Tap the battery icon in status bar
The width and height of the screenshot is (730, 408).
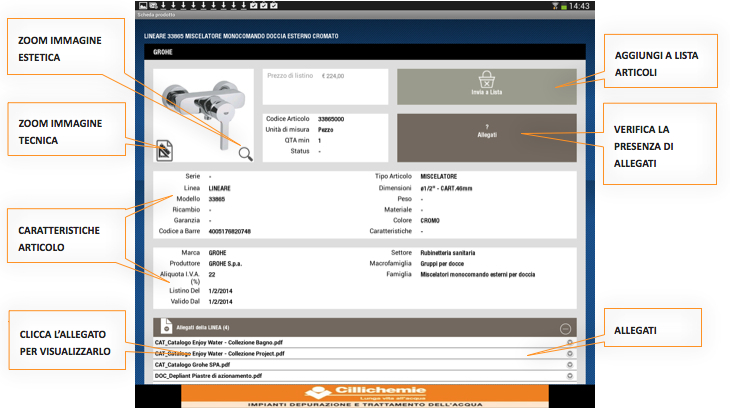[x=564, y=6]
